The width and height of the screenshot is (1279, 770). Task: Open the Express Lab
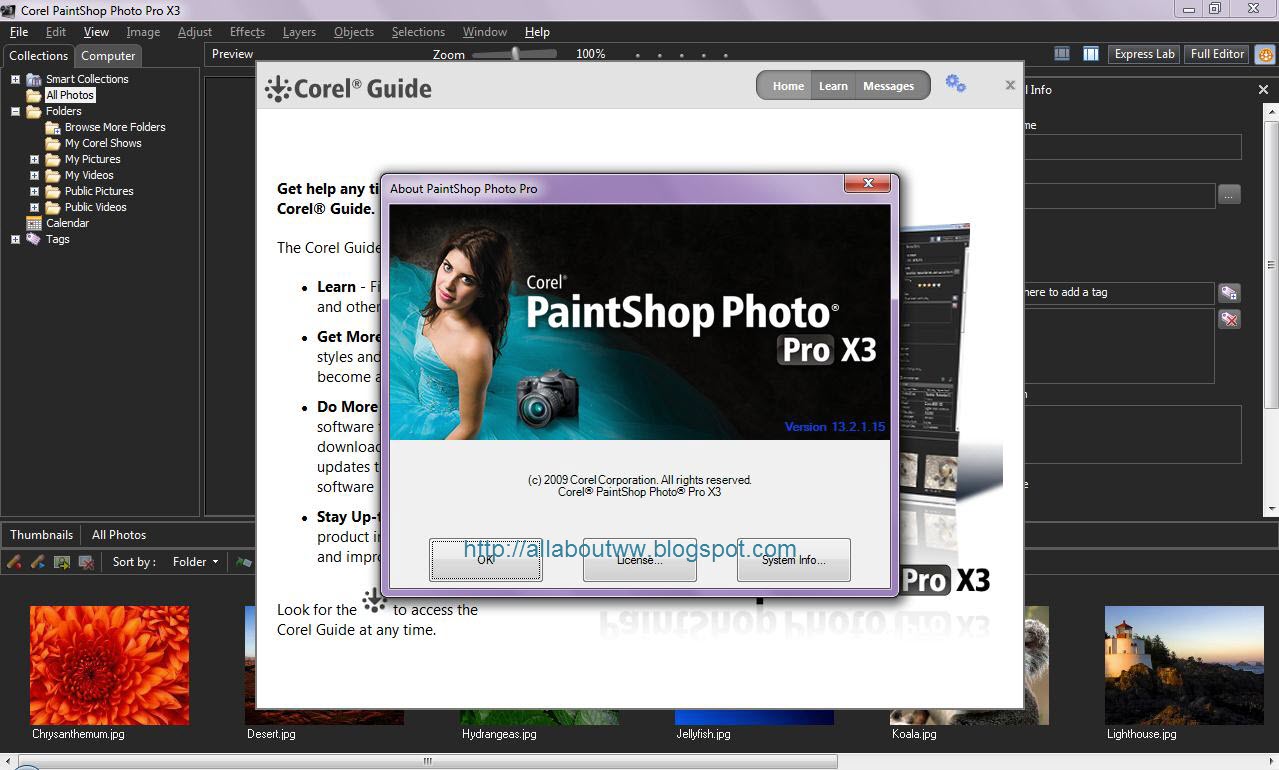[1144, 54]
